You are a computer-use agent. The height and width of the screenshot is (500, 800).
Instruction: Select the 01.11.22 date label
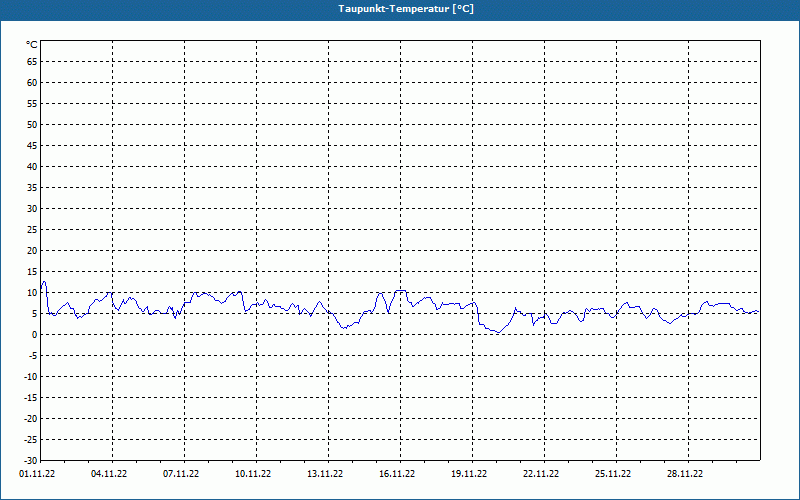tap(37, 474)
